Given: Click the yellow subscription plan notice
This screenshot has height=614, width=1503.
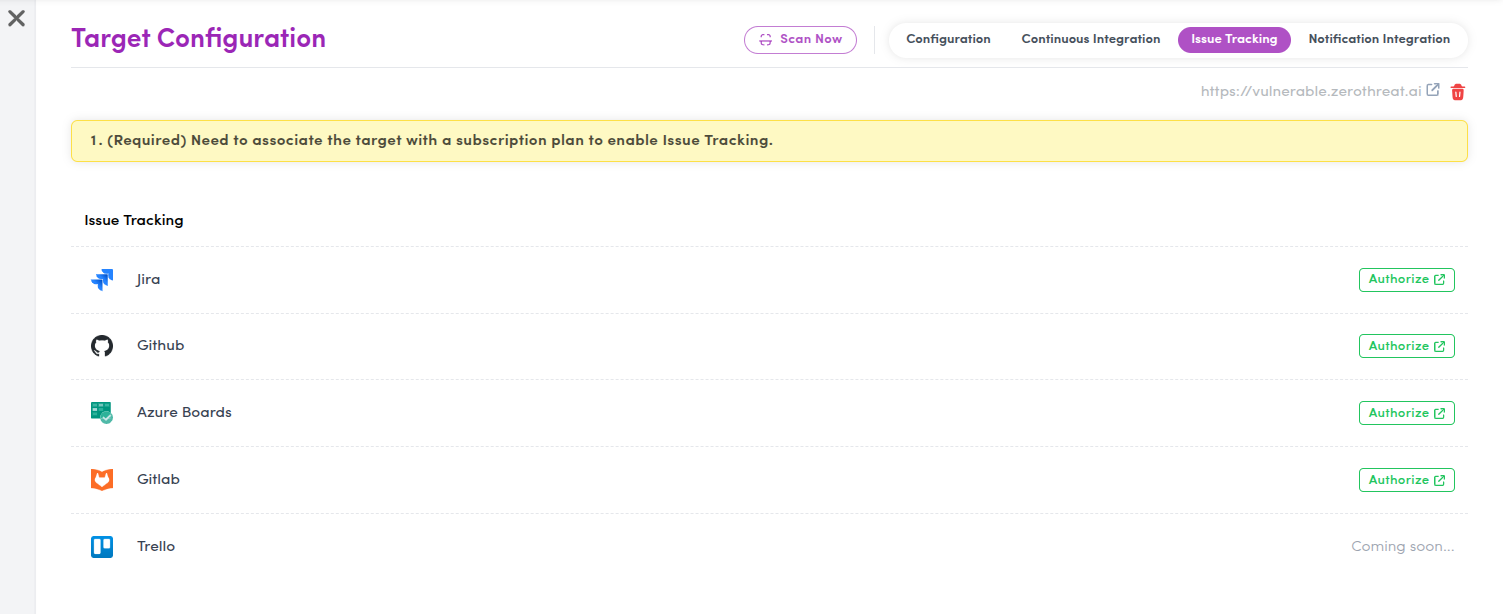Looking at the screenshot, I should tap(768, 141).
